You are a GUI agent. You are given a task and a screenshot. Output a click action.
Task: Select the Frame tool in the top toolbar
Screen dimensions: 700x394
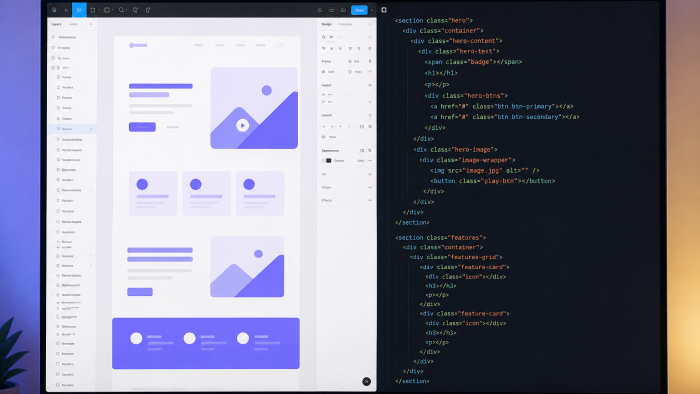click(x=93, y=10)
